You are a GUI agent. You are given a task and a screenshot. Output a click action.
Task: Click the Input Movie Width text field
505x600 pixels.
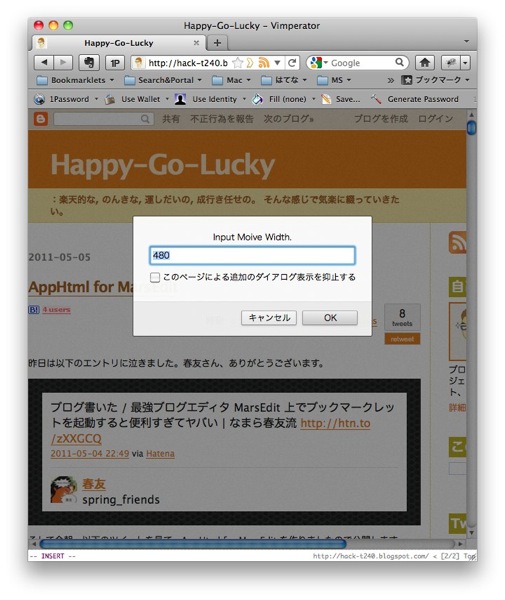tap(252, 256)
